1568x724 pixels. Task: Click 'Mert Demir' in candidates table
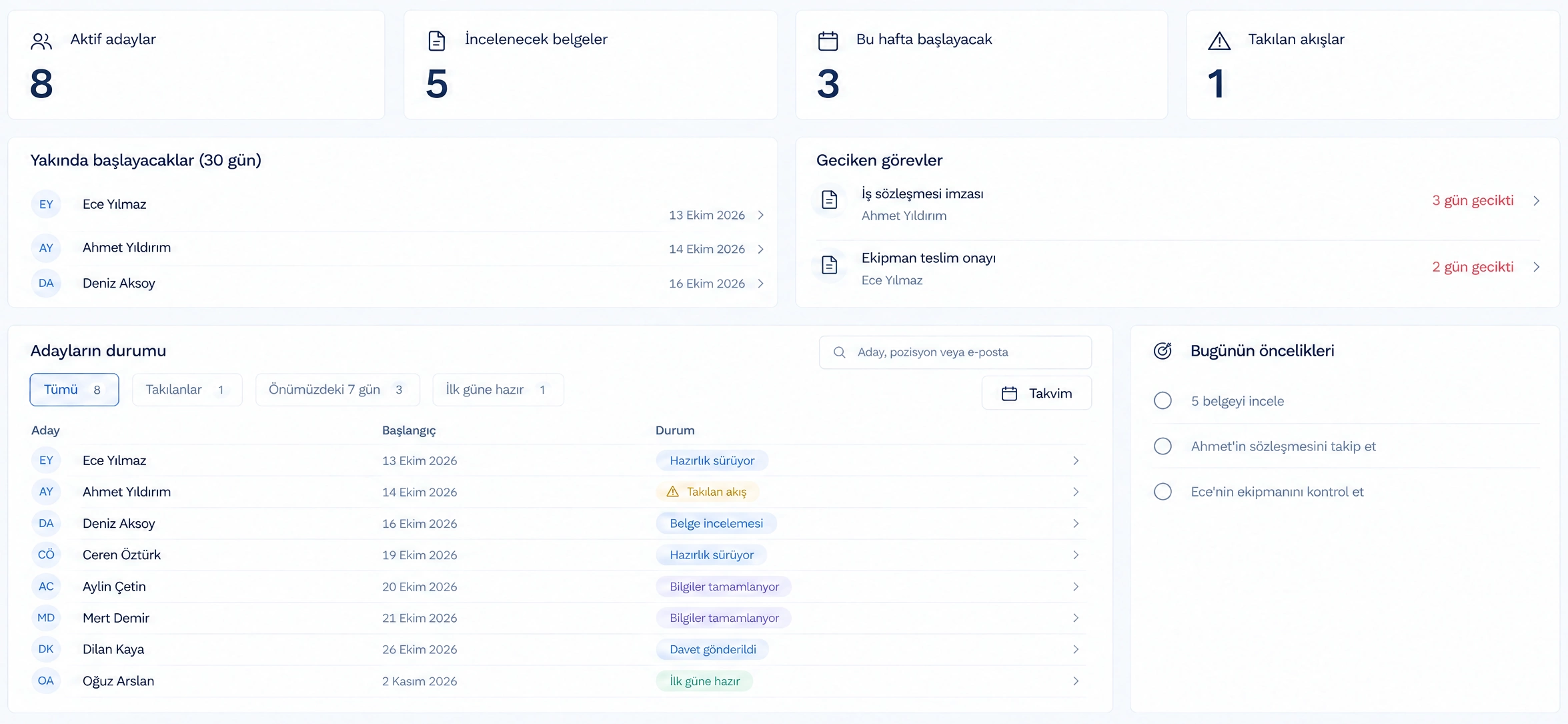click(116, 618)
